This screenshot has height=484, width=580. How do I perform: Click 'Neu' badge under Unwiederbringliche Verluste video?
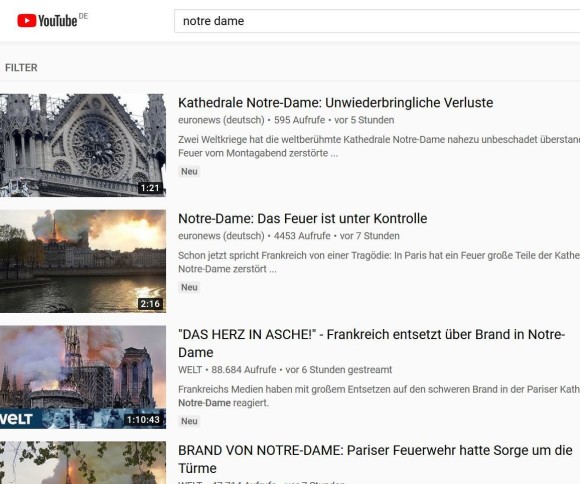pyautogui.click(x=189, y=171)
